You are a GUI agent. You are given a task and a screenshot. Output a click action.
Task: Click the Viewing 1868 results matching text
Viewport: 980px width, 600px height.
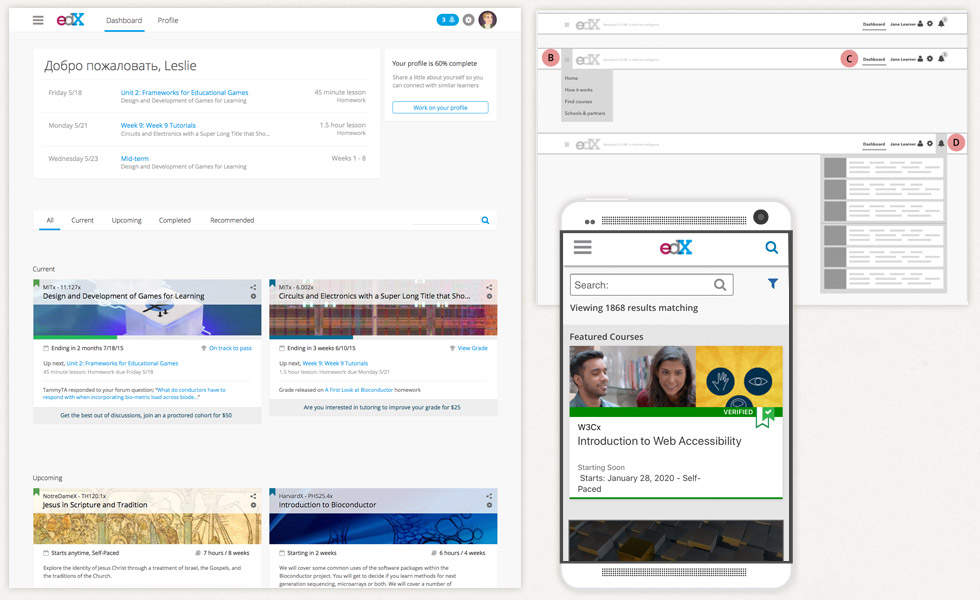tap(634, 308)
